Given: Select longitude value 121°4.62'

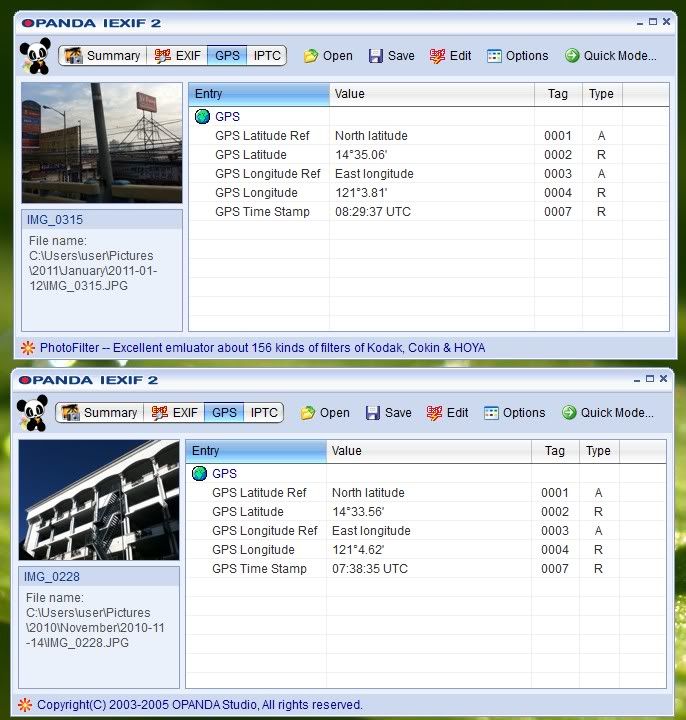Looking at the screenshot, I should (358, 550).
